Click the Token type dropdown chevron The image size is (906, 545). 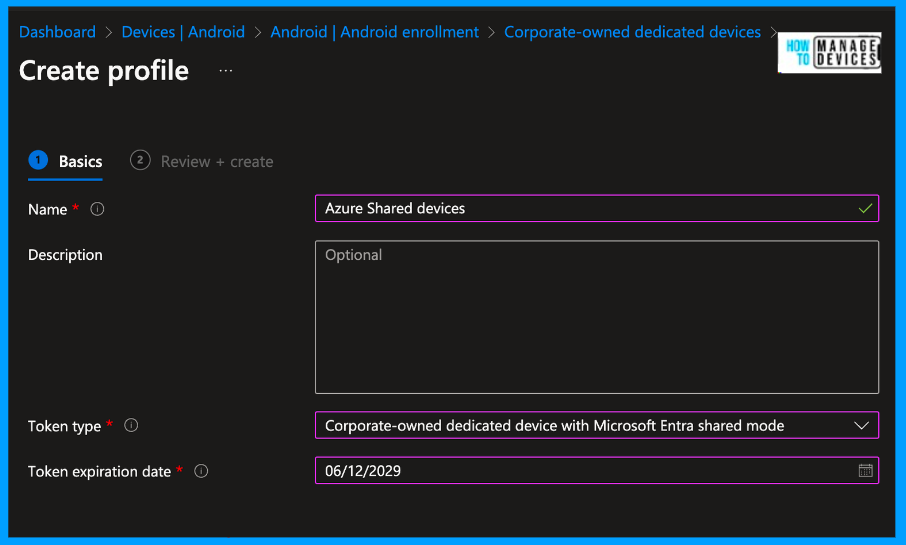(861, 425)
